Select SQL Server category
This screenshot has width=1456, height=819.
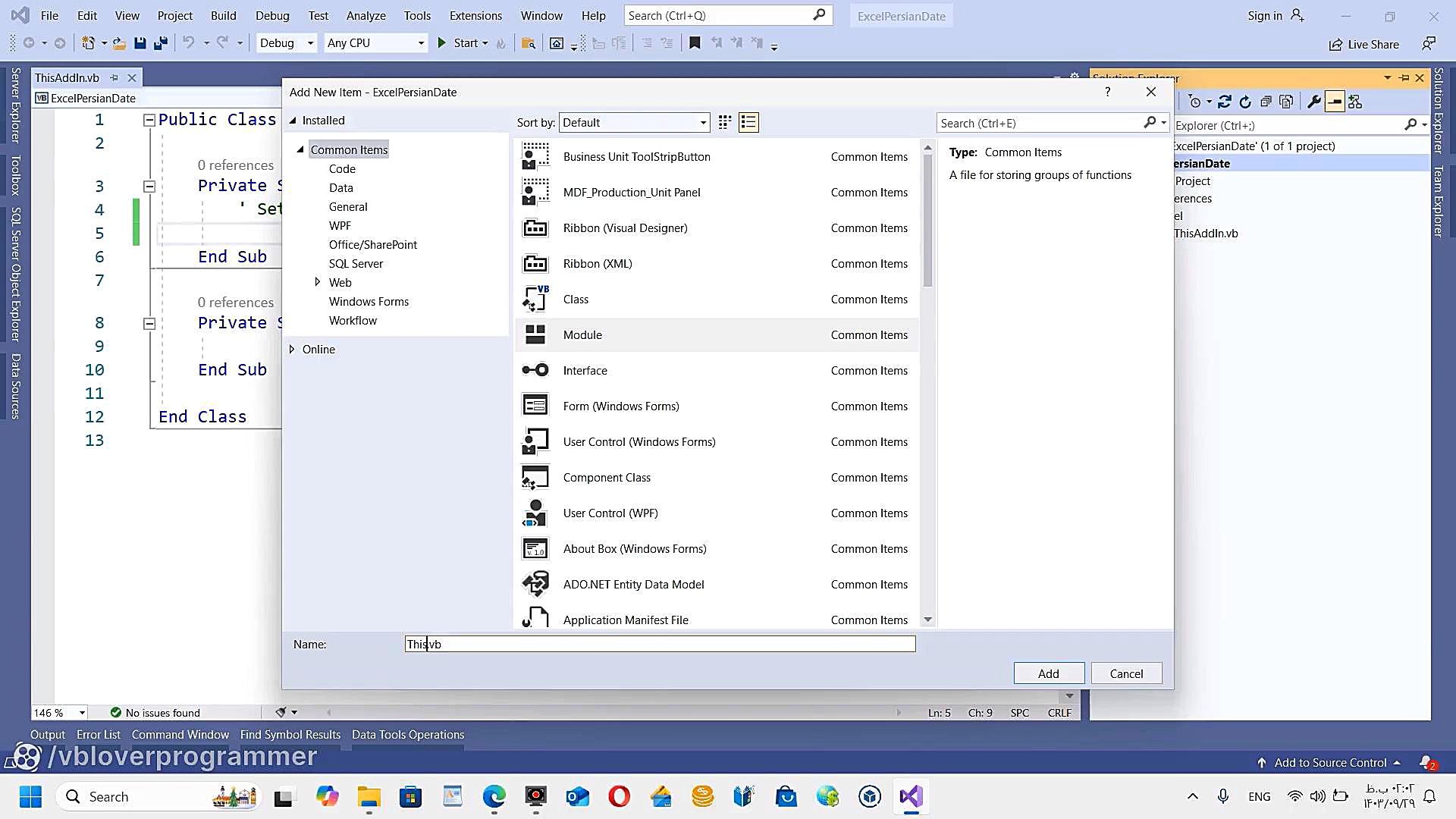pos(356,263)
